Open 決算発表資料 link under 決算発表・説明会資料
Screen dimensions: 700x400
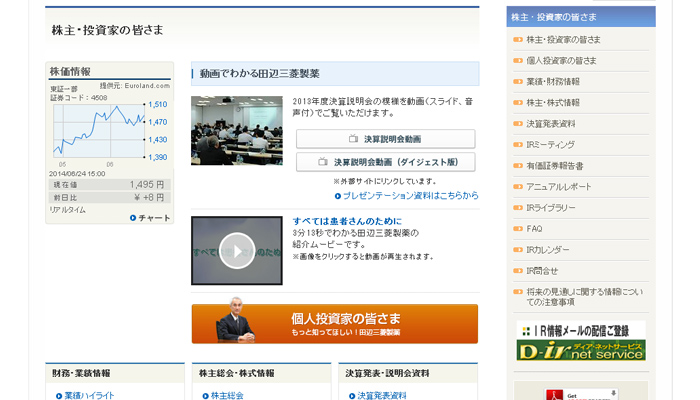click(x=382, y=396)
